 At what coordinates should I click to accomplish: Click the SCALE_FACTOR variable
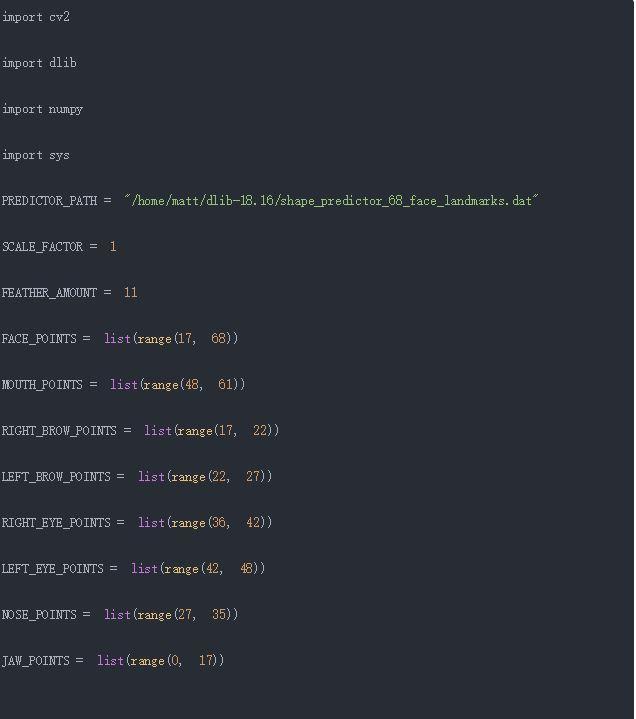point(42,247)
